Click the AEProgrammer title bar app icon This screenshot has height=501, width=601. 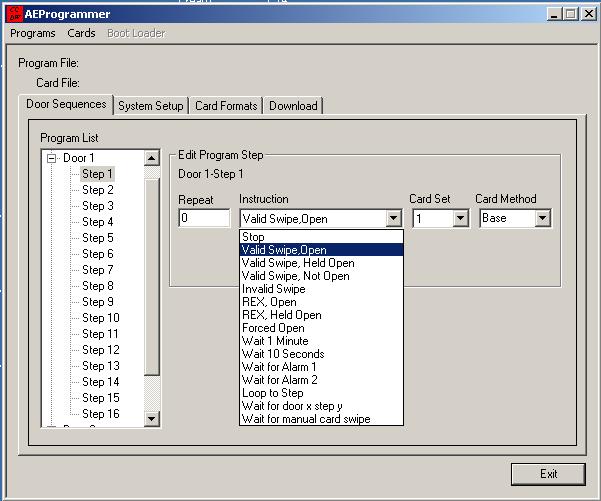pos(15,14)
